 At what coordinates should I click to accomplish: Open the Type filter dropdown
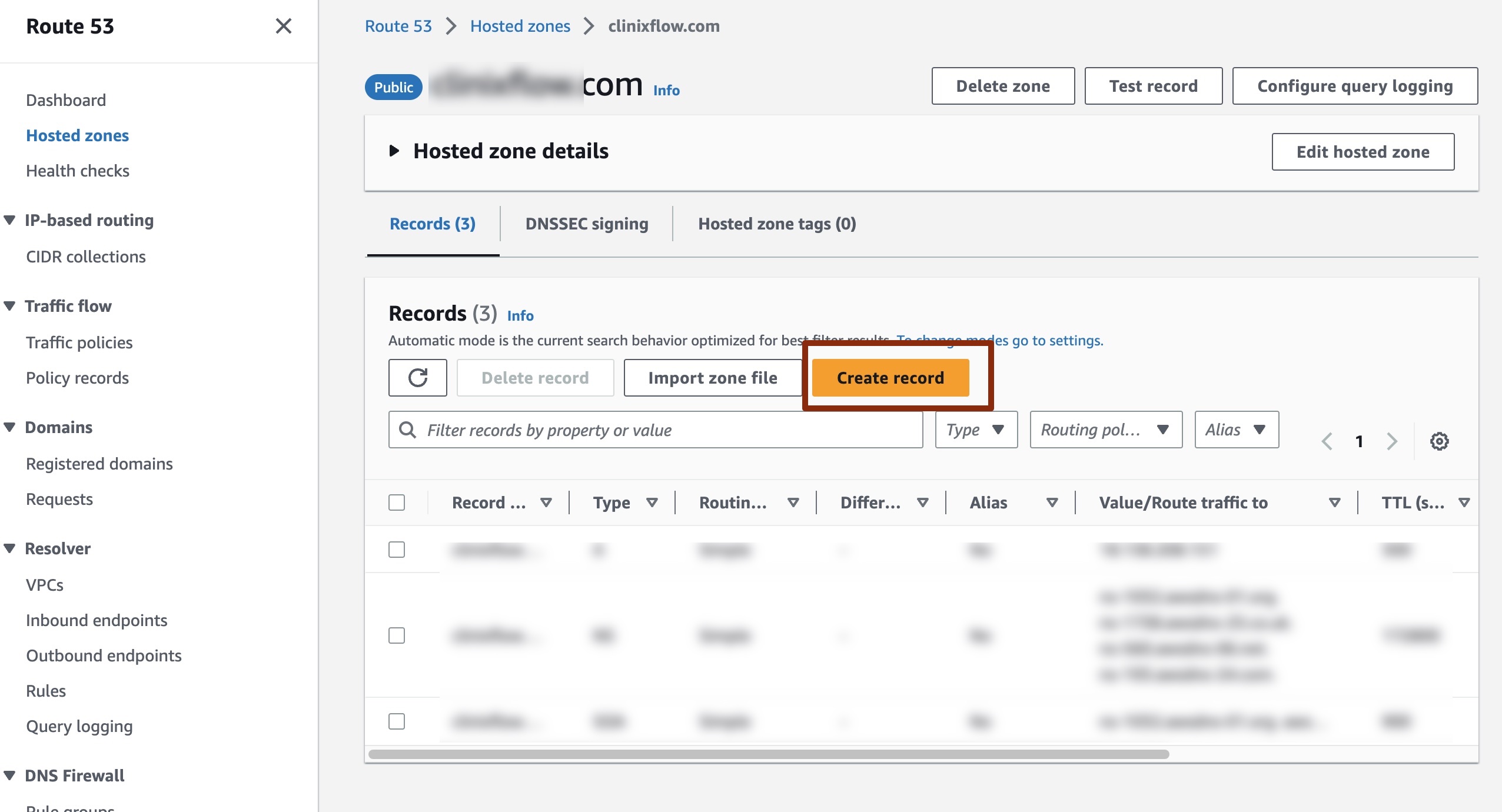click(976, 430)
